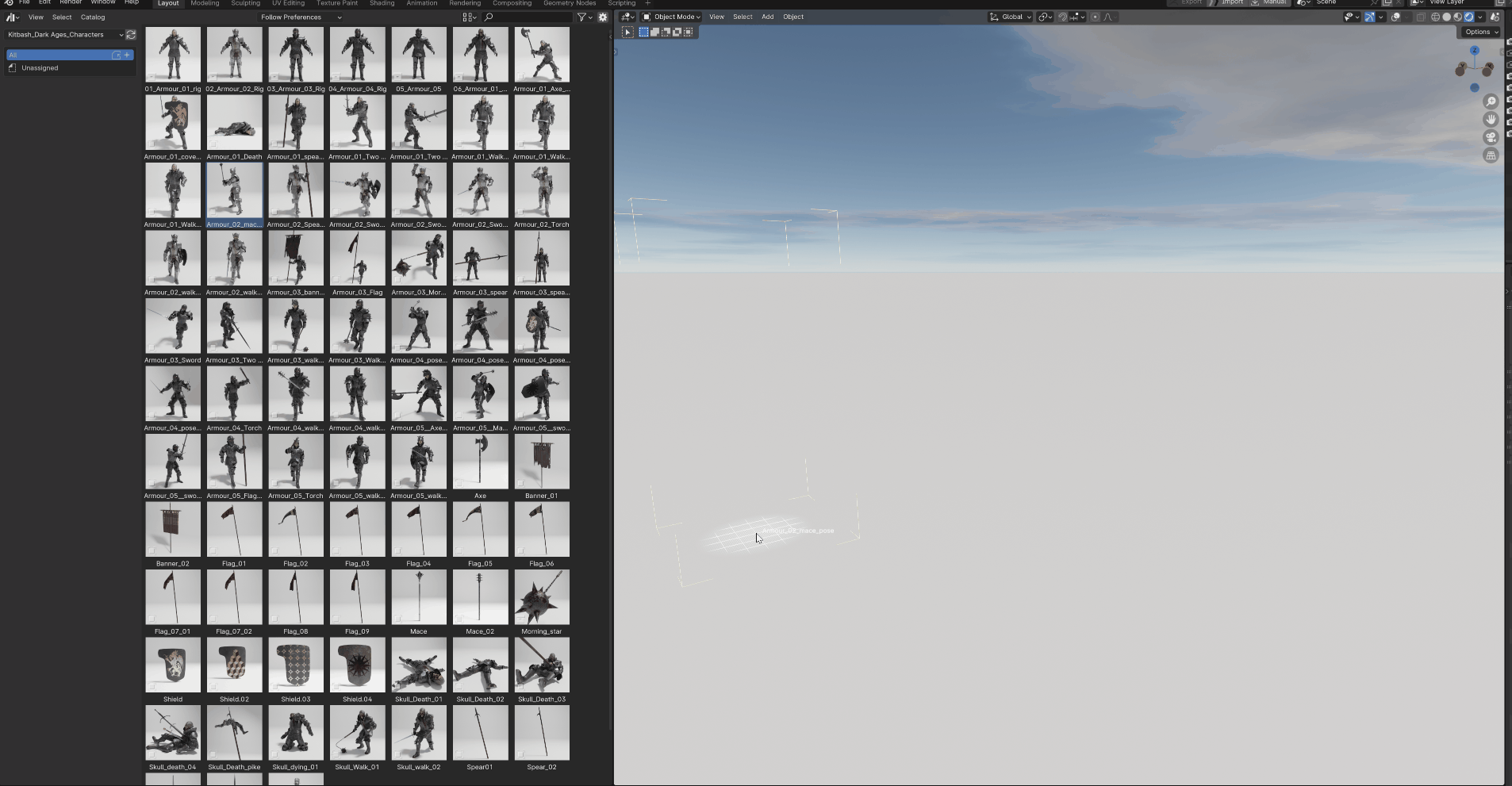The image size is (1512, 786).
Task: Open the Object Mode dropdown
Action: click(671, 17)
